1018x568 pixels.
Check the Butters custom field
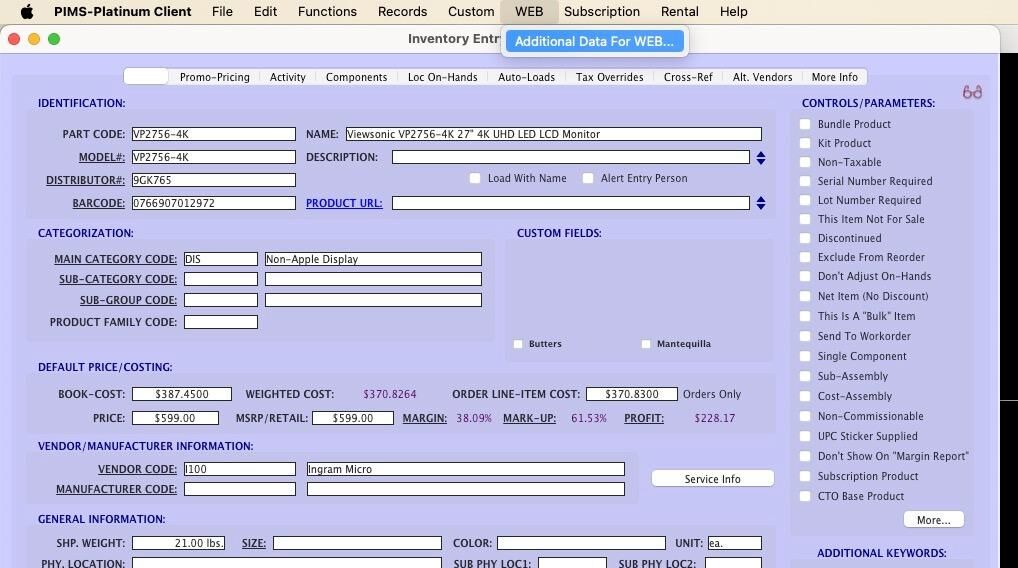point(518,344)
